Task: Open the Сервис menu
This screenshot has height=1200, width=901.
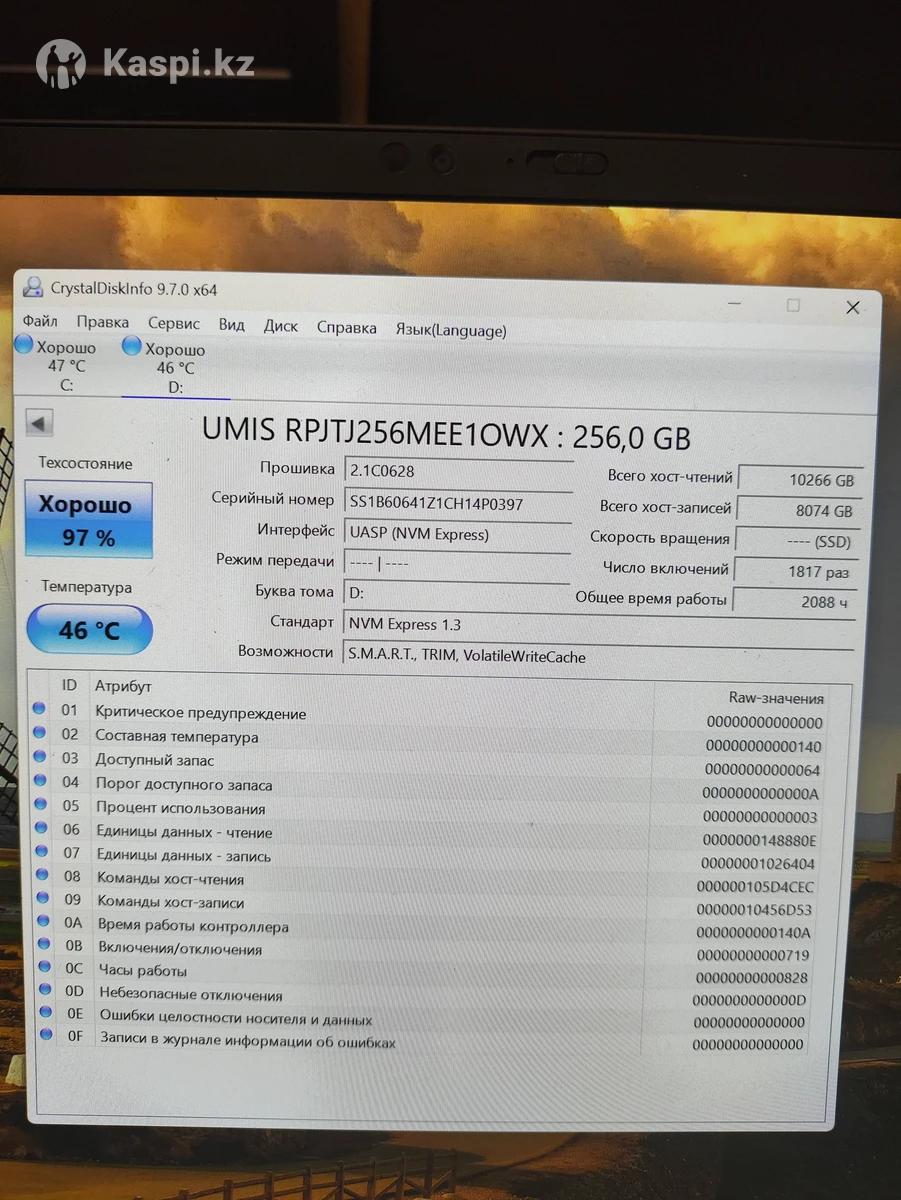Action: (174, 324)
